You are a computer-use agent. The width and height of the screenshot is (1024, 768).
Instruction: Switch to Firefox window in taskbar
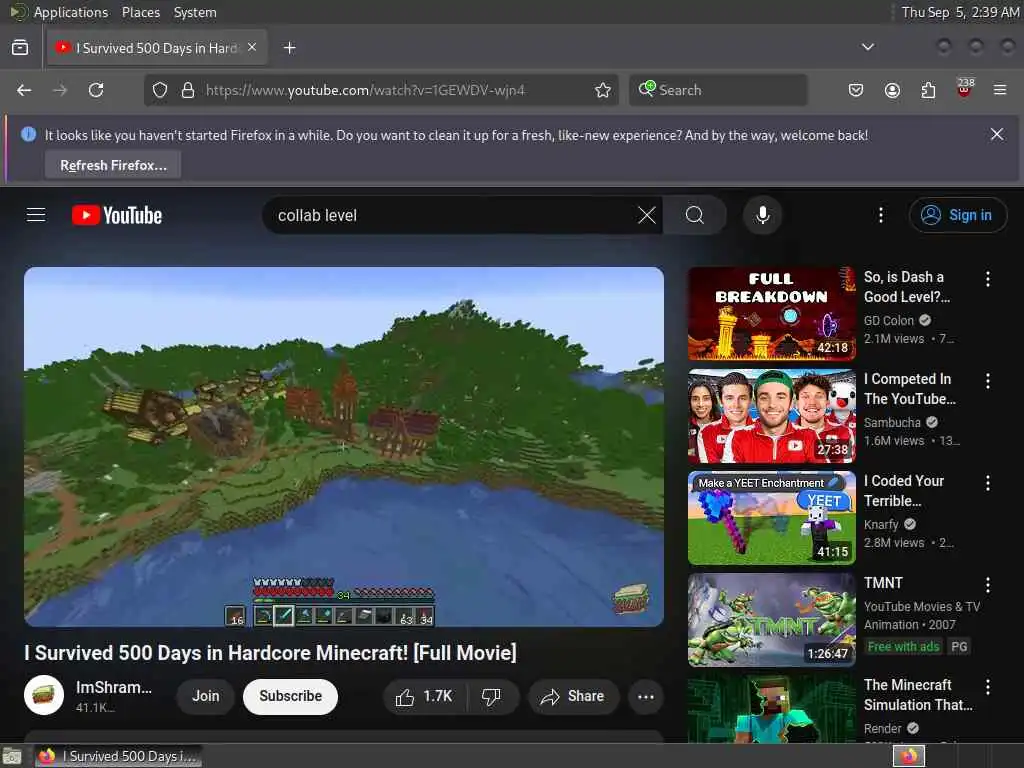coord(118,756)
